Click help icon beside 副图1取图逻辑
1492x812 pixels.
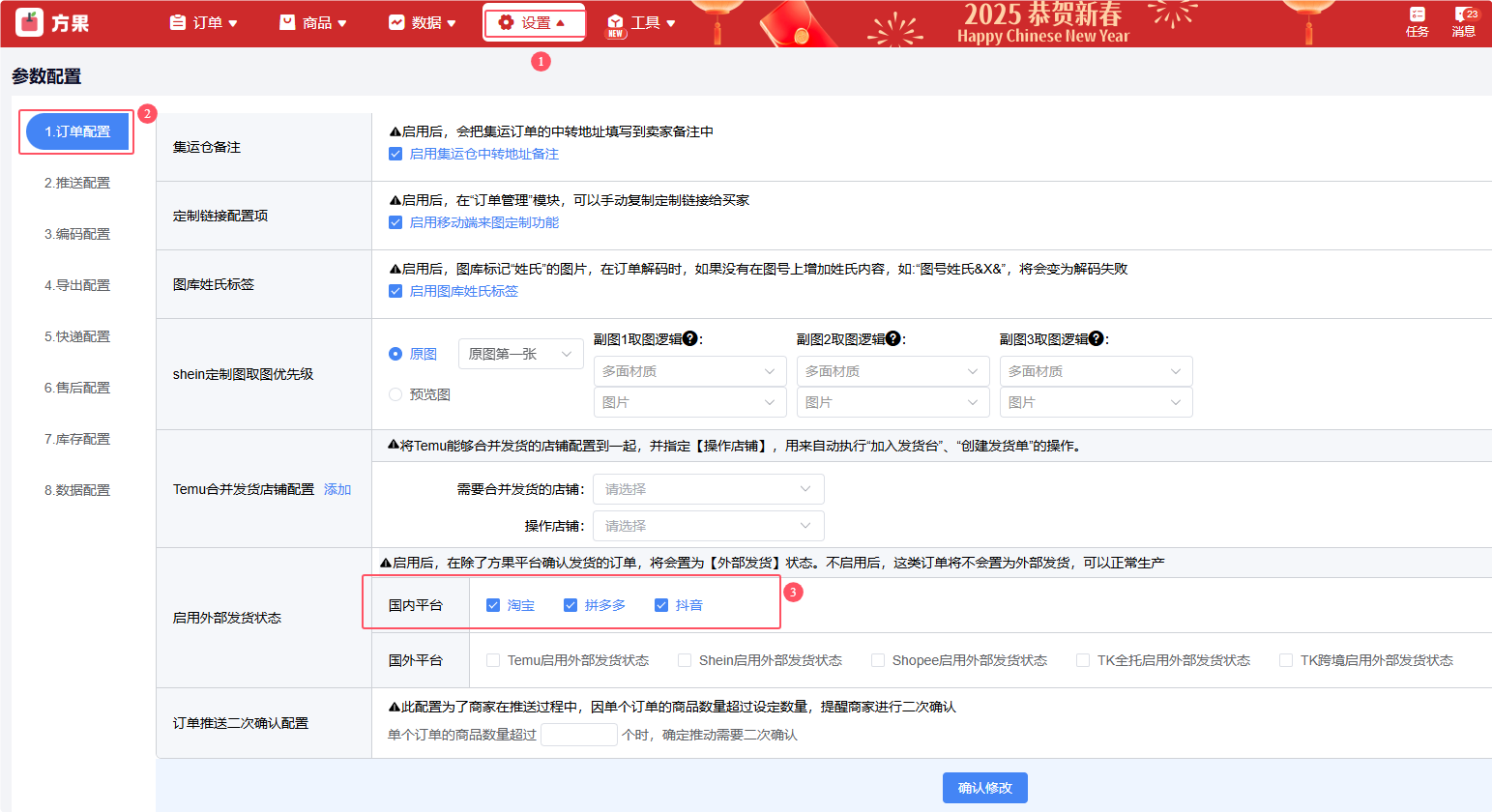tap(690, 339)
